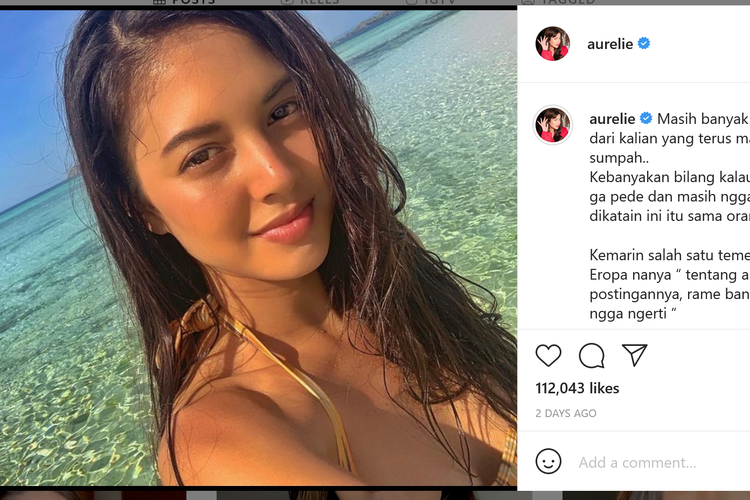This screenshot has width=750, height=500.
Task: Share the post using paper plane icon
Action: pyautogui.click(x=634, y=355)
